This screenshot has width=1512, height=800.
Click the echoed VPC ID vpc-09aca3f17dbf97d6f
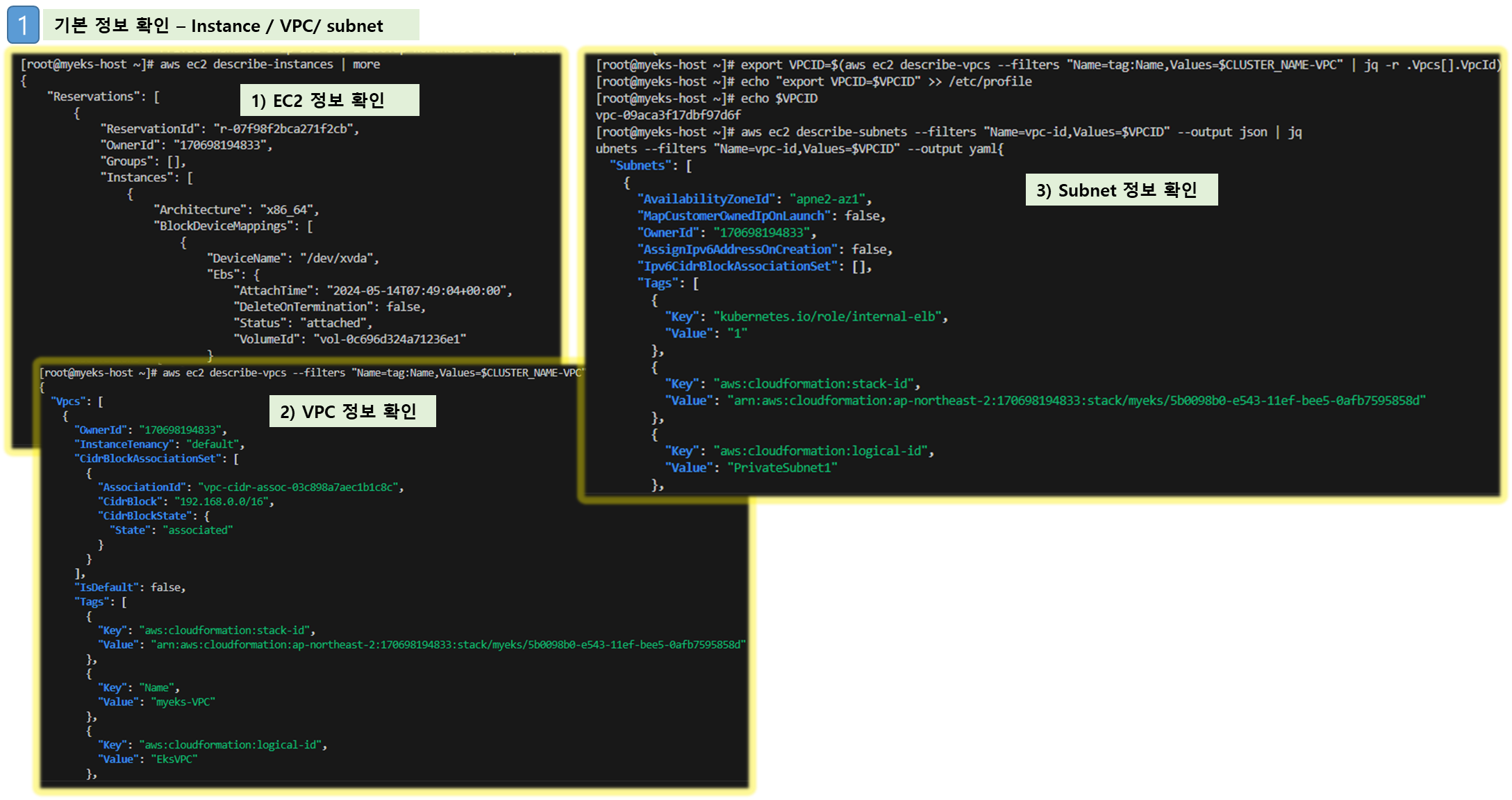(x=667, y=115)
